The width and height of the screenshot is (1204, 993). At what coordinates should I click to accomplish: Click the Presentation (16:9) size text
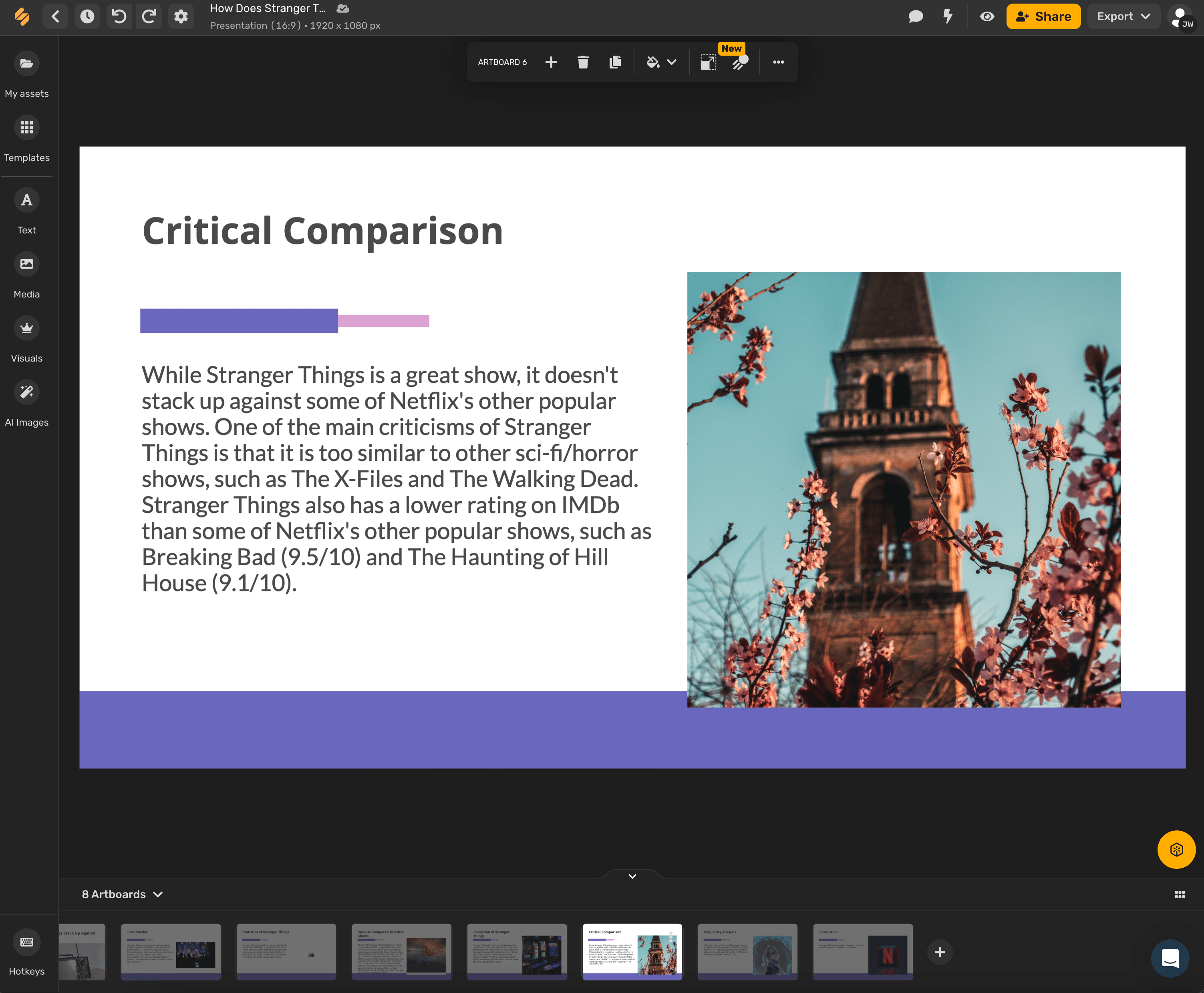[295, 26]
